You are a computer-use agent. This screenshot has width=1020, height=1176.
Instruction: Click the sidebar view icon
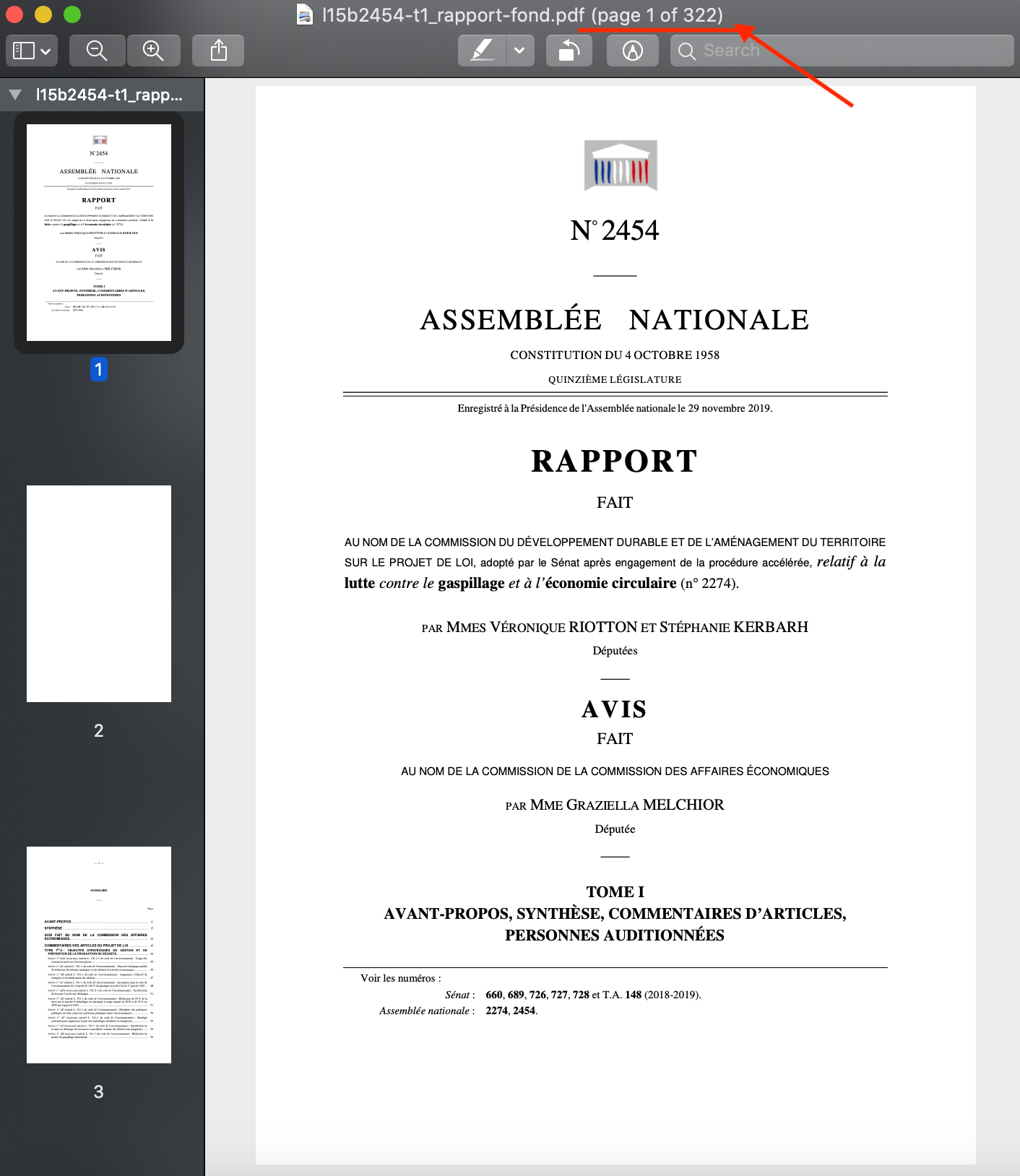[x=24, y=51]
